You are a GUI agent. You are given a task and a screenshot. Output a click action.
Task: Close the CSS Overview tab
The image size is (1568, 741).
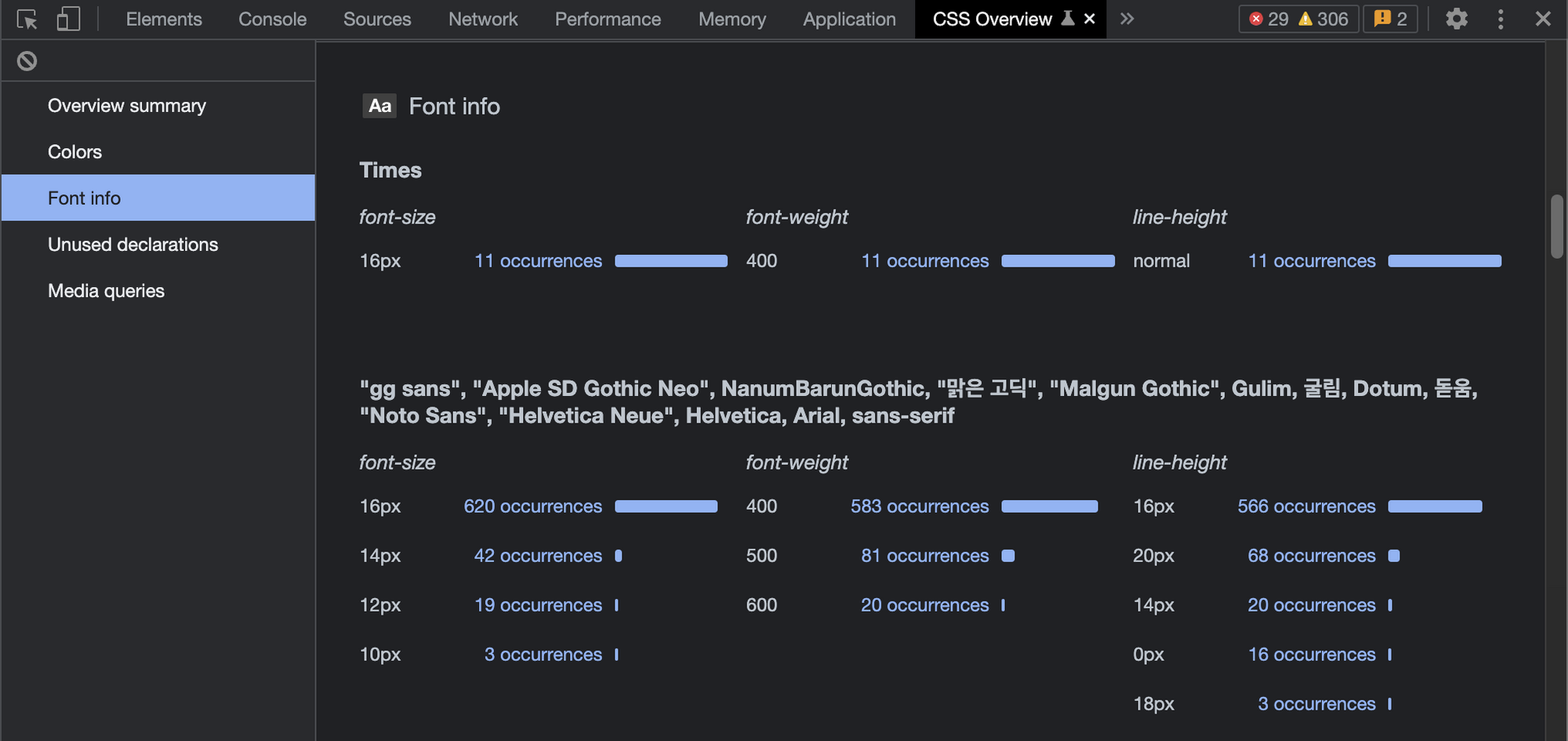1090,19
